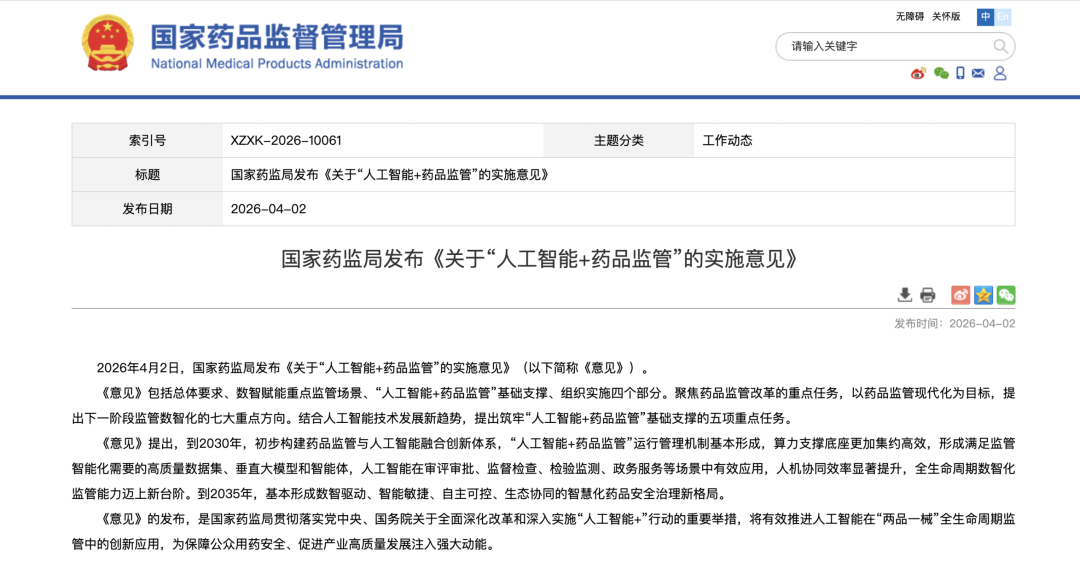Share article to Weibo via red icon
The width and height of the screenshot is (1080, 580).
(960, 295)
